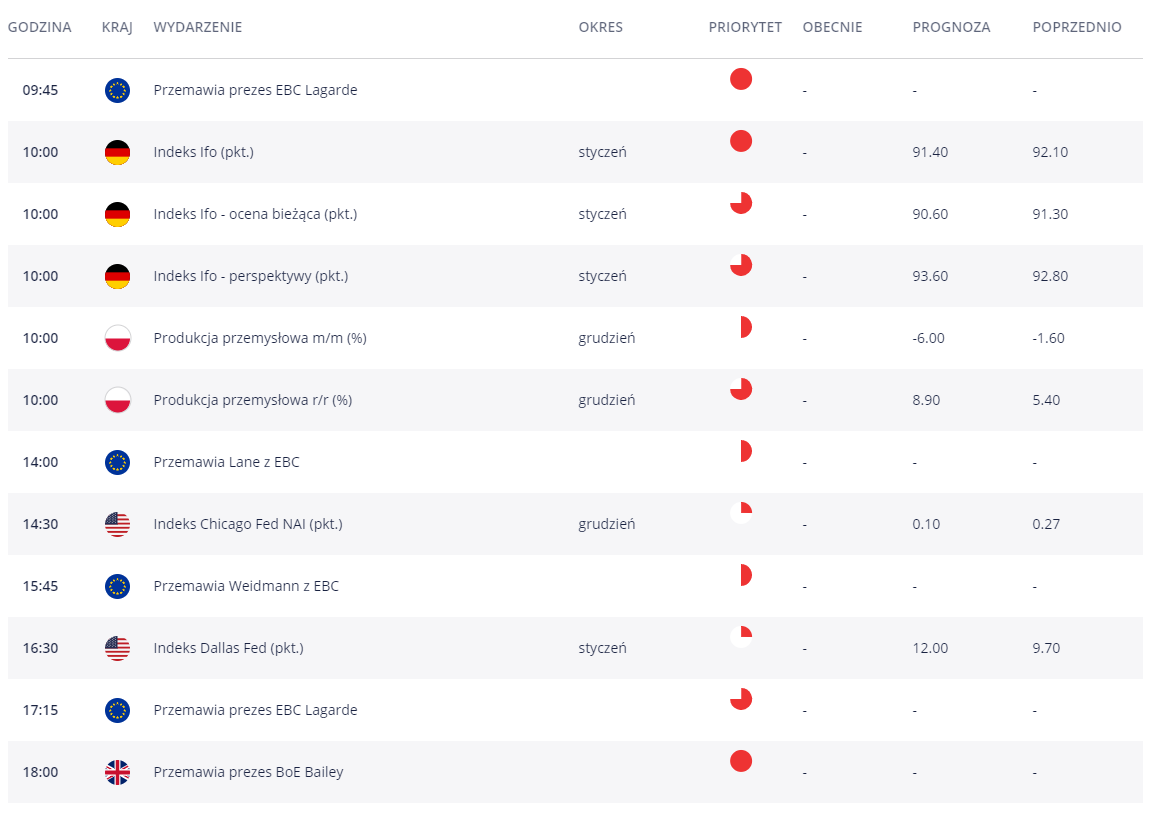This screenshot has width=1163, height=819.
Task: Sort by the GODZINA column header
Action: coord(39,27)
